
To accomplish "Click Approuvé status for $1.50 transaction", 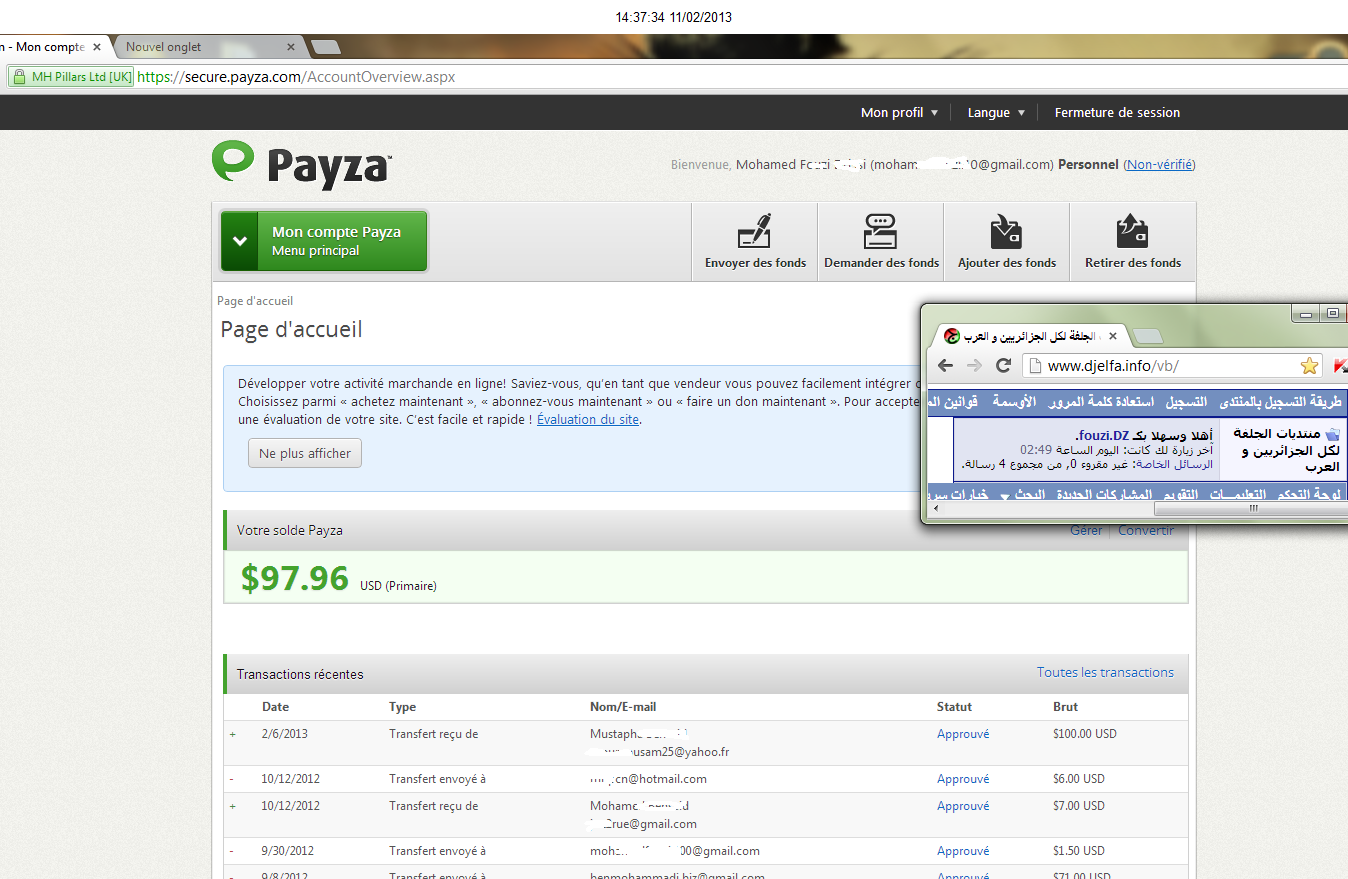I will click(963, 851).
